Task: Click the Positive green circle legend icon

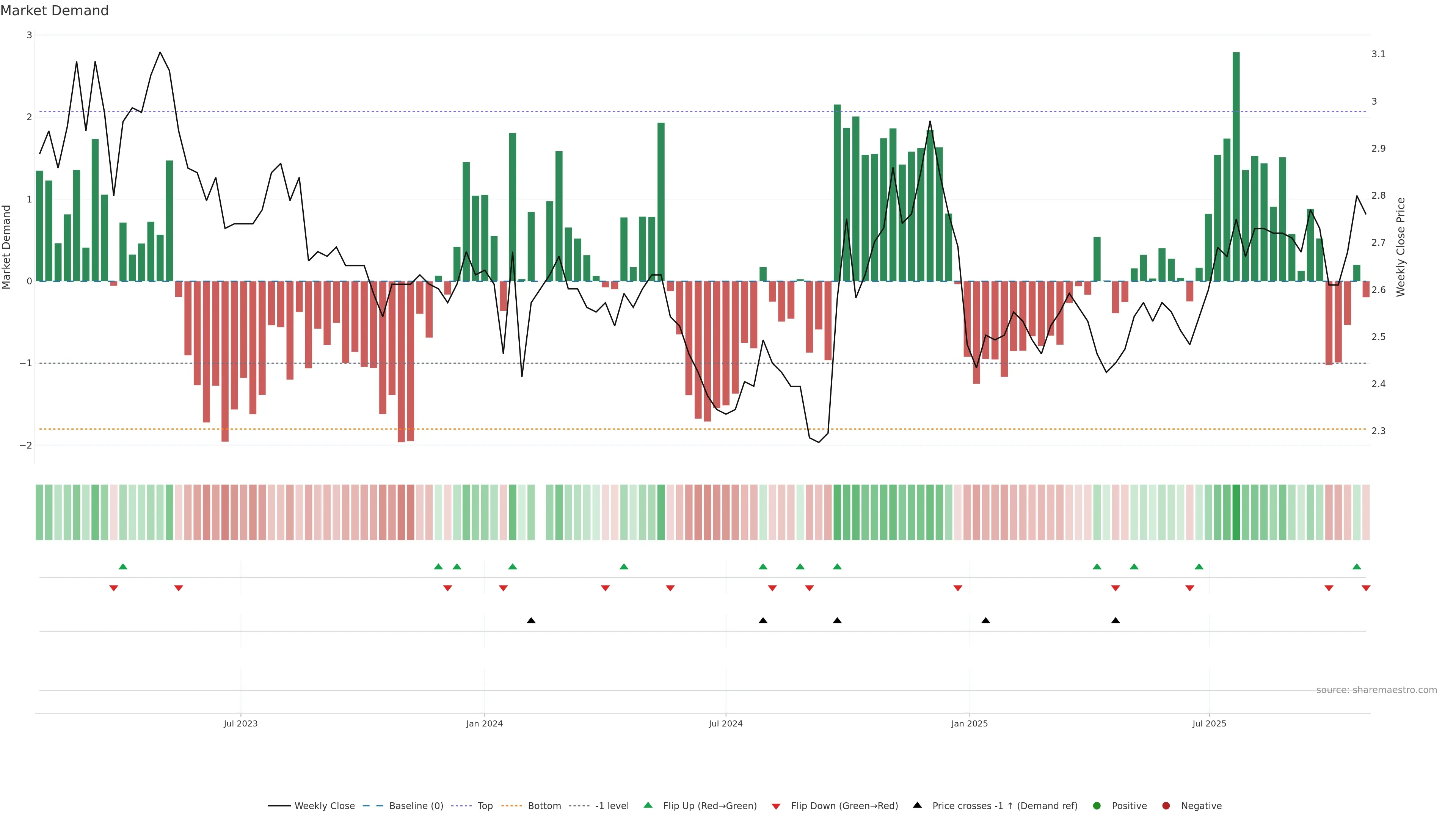Action: pyautogui.click(x=1097, y=805)
